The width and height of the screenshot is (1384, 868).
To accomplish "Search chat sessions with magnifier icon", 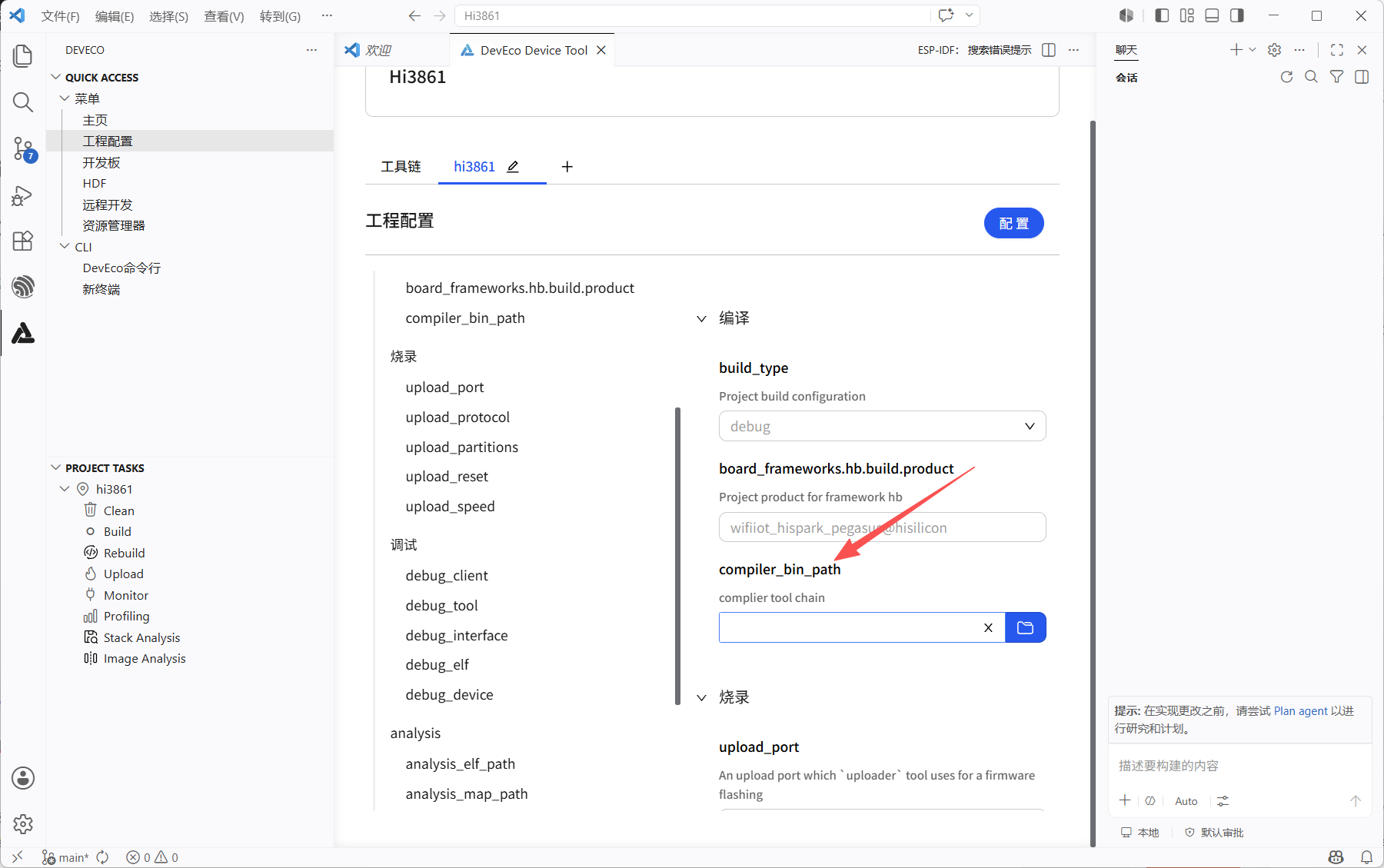I will click(x=1311, y=77).
